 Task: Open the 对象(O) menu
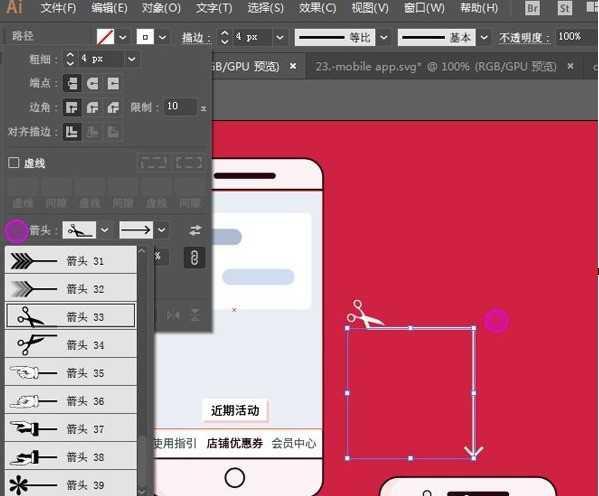click(161, 8)
